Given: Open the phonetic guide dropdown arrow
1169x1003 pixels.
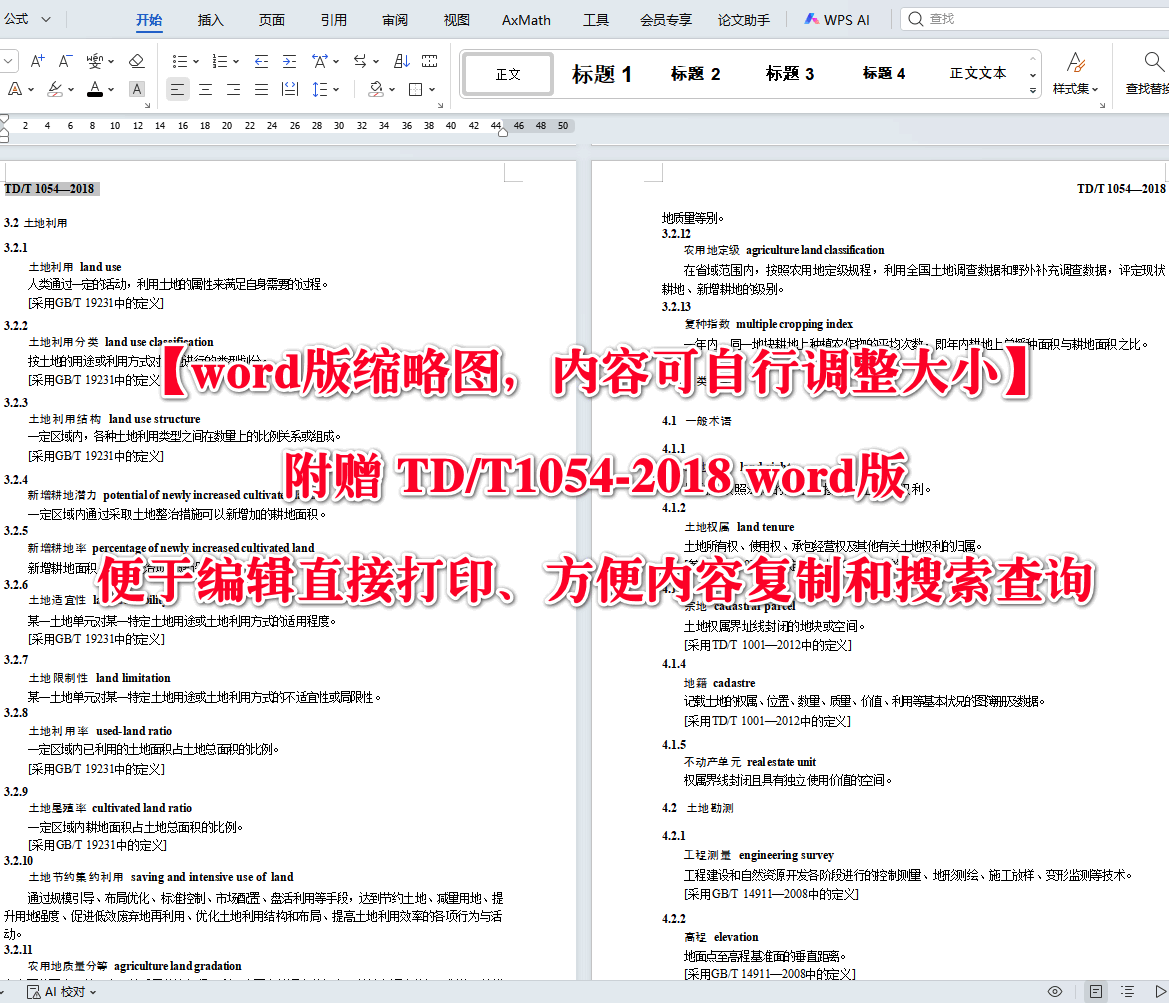Looking at the screenshot, I should coord(111,62).
